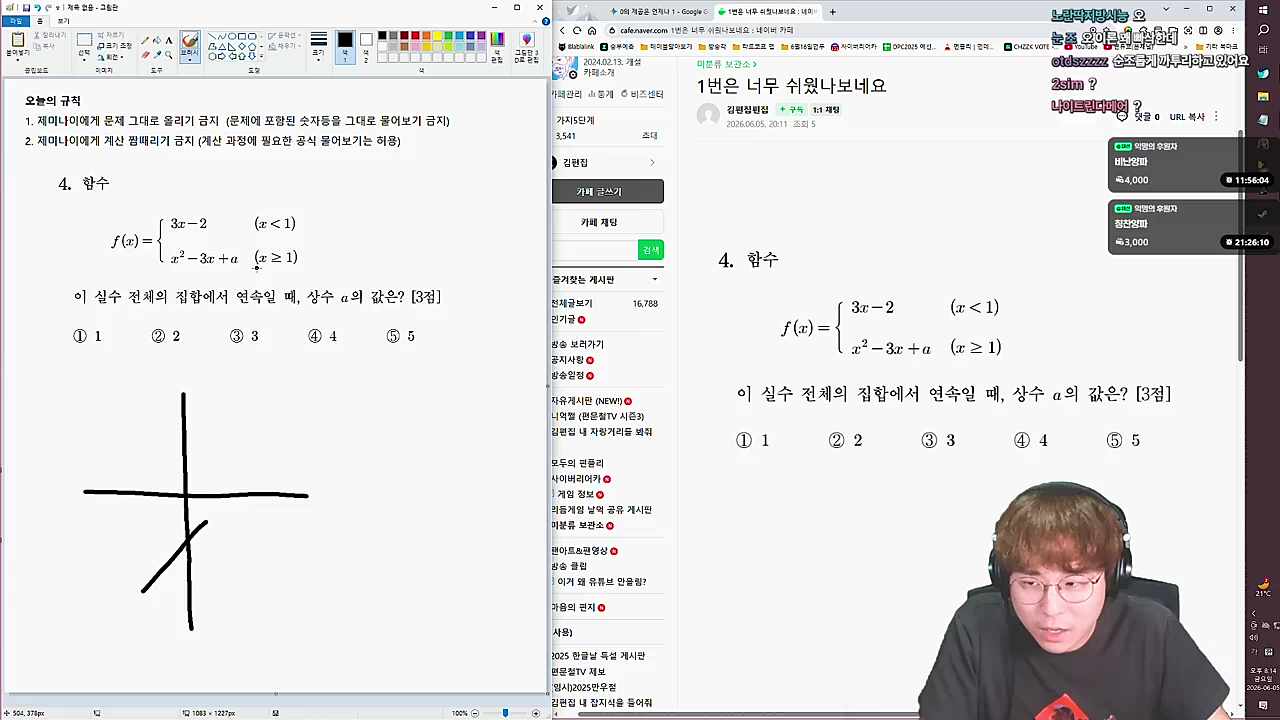Screen dimensions: 1280x720
Task: Click the green 검색 search button
Action: (x=651, y=250)
